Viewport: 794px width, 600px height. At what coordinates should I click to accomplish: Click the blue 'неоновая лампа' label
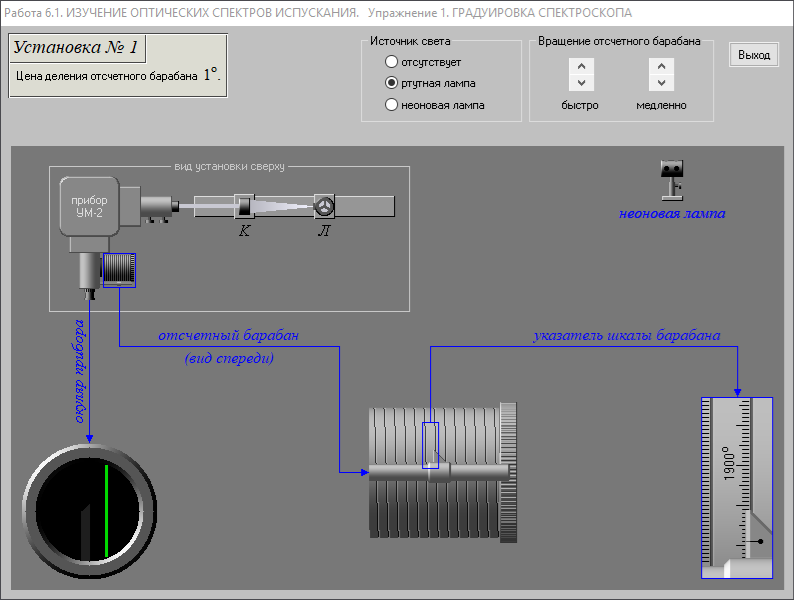(672, 213)
